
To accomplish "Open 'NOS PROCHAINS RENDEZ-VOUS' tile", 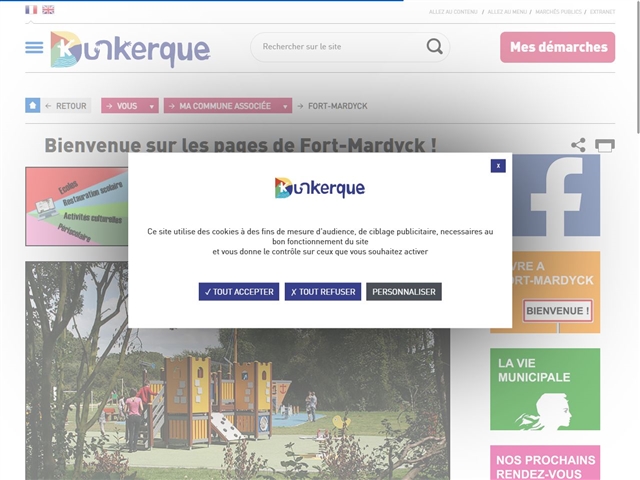I will pyautogui.click(x=545, y=462).
